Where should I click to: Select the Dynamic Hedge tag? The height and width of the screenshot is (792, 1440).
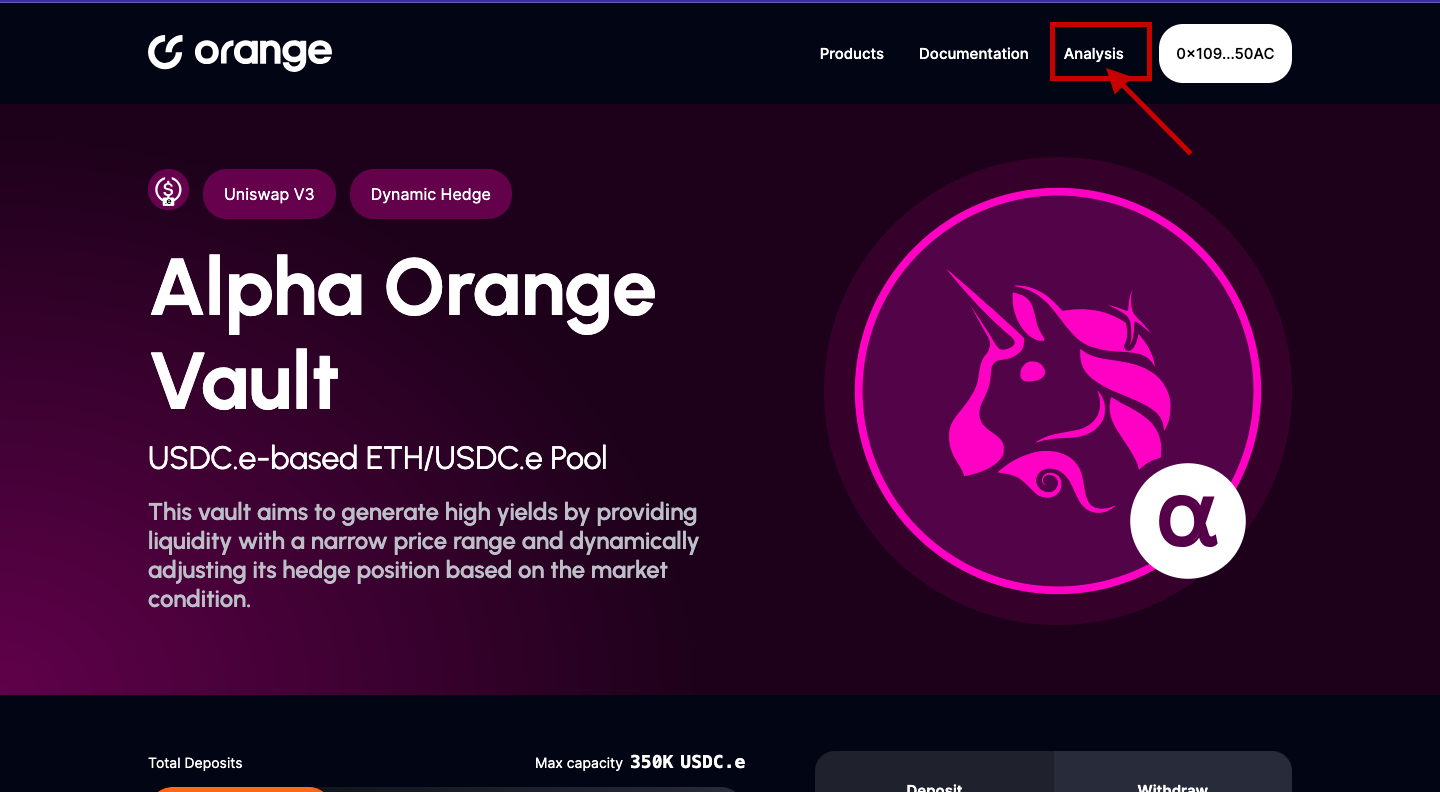click(430, 194)
